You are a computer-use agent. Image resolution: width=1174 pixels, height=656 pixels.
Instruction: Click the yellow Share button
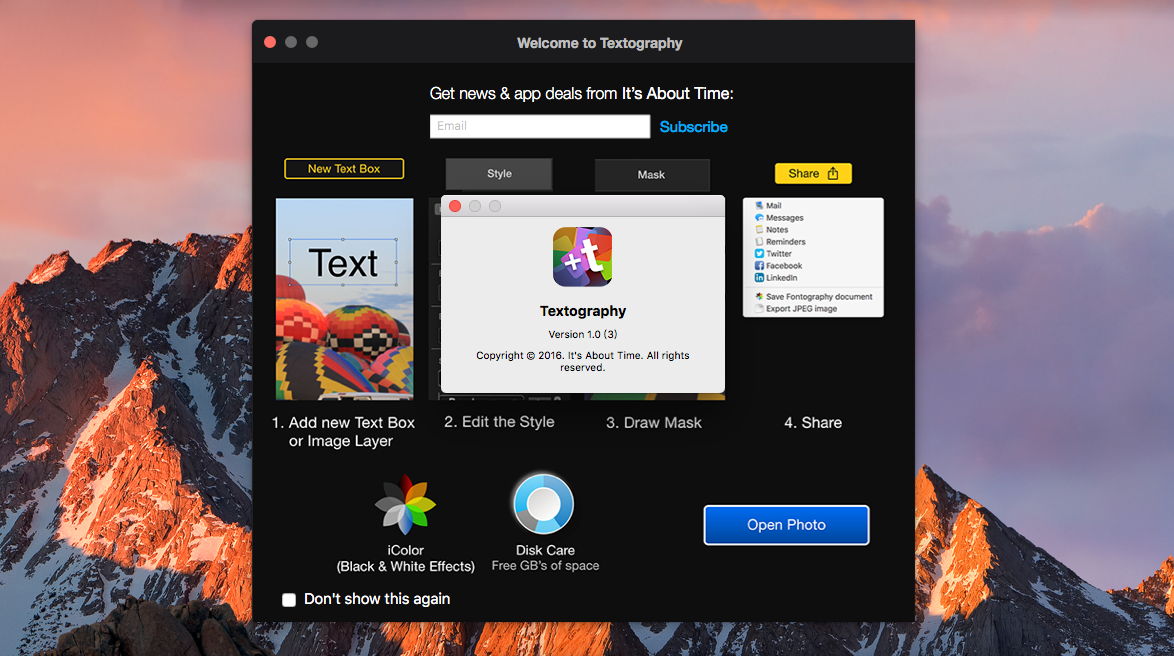tap(813, 173)
